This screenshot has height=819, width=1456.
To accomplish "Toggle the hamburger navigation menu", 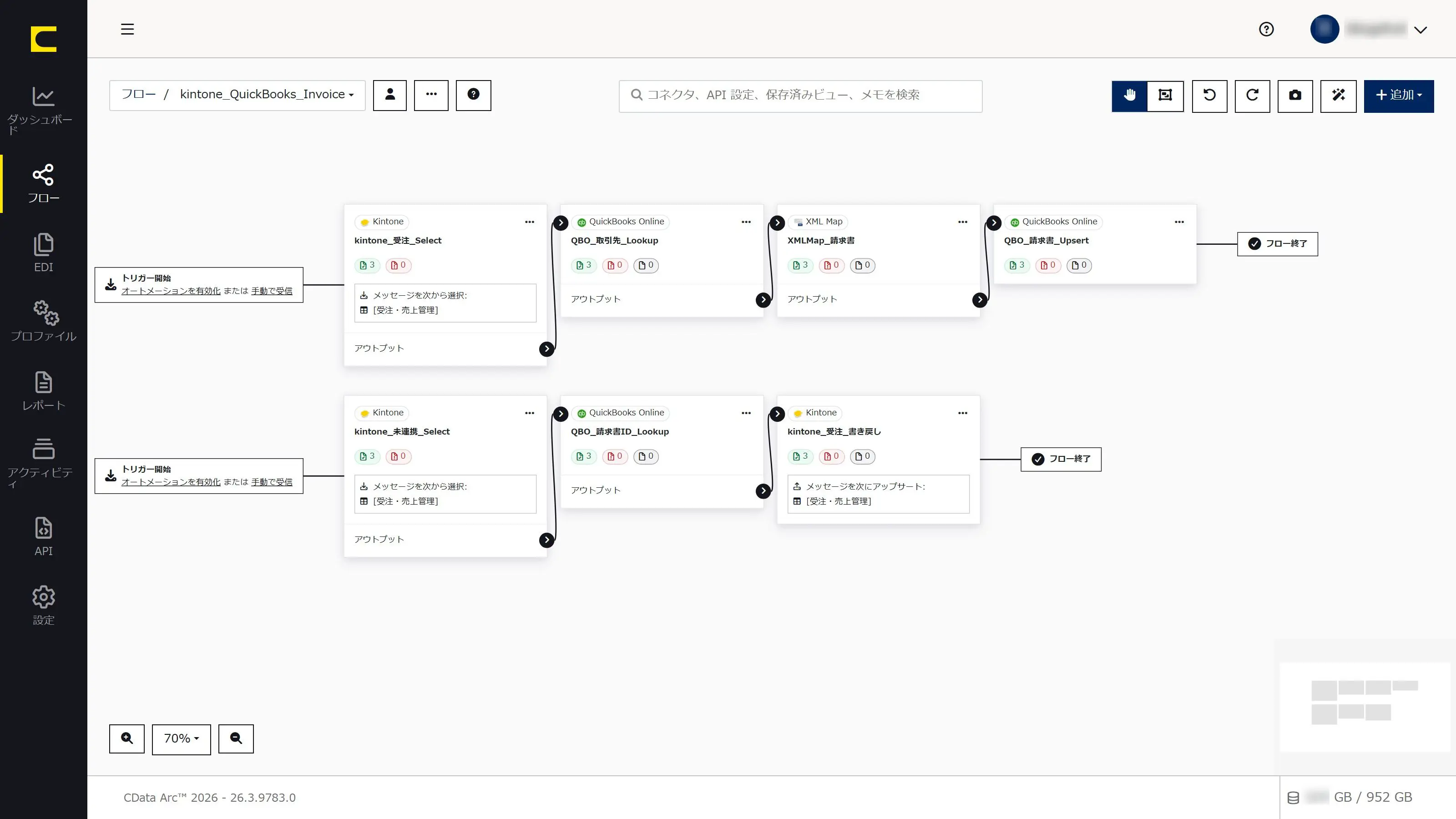I will click(x=127, y=29).
